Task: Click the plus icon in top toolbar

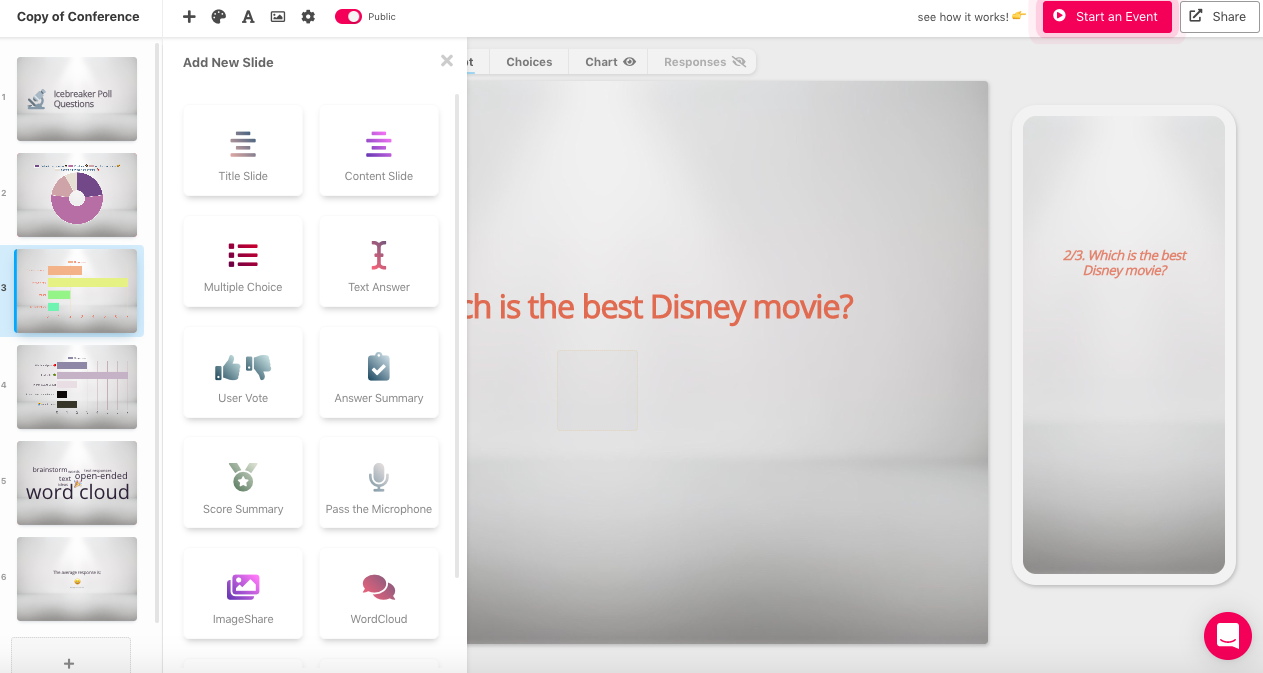Action: (189, 17)
